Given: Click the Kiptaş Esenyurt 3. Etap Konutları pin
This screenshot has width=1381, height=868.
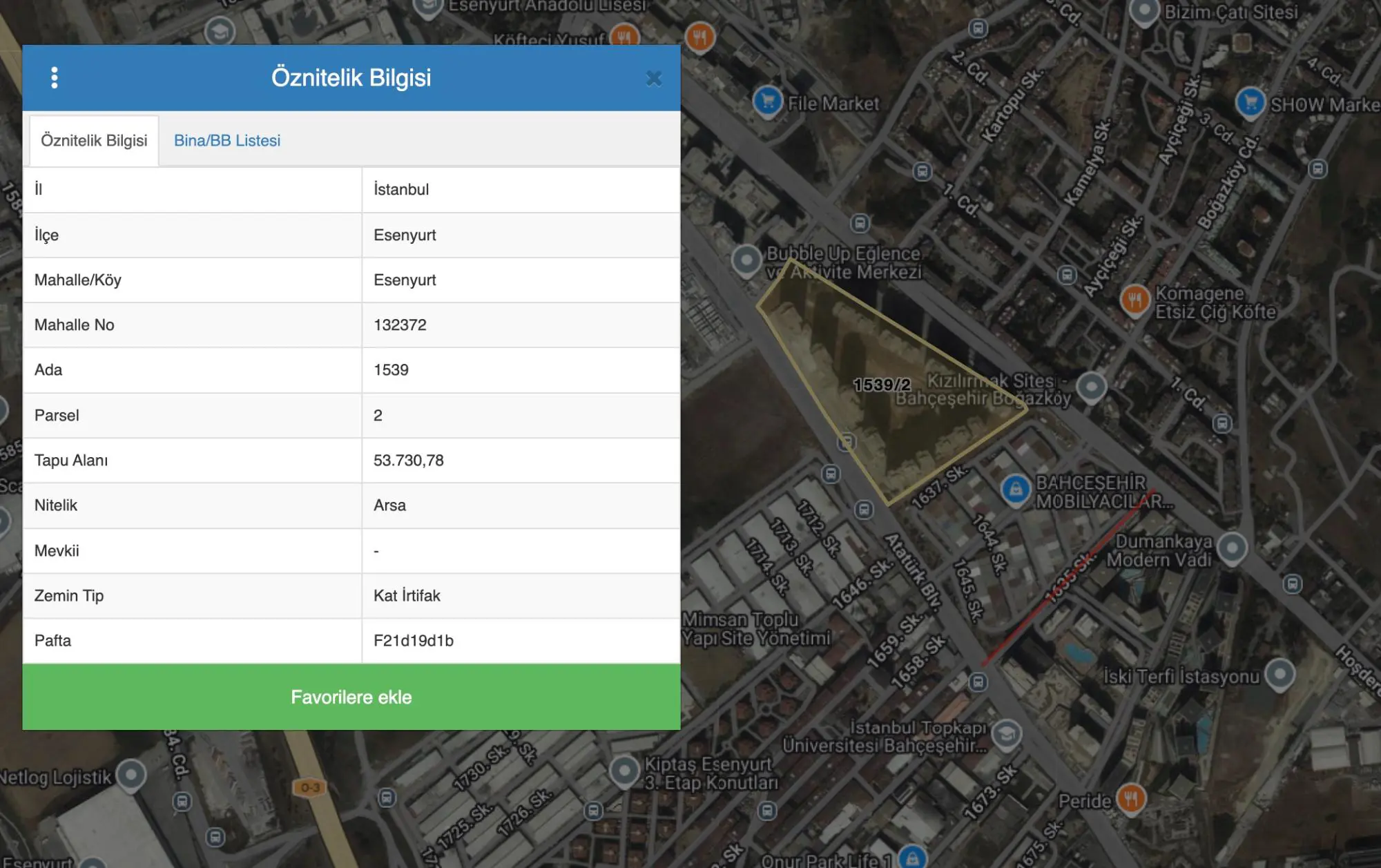Looking at the screenshot, I should (x=625, y=771).
